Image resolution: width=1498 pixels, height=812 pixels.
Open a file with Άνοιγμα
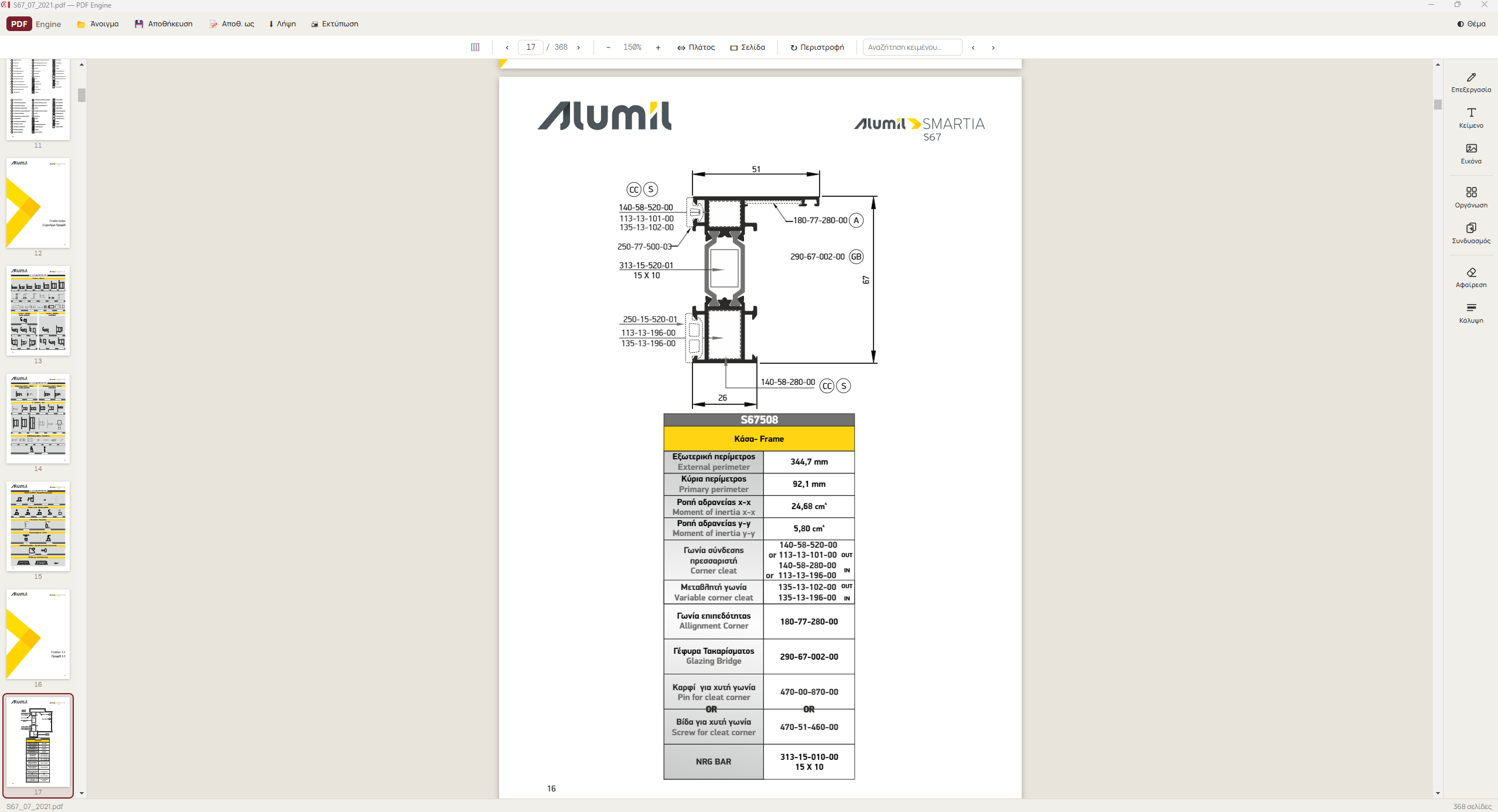[98, 24]
